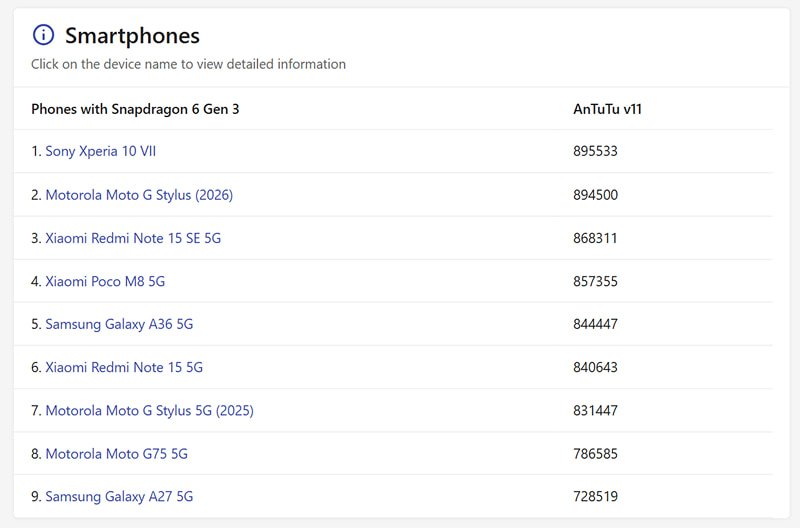This screenshot has width=800, height=528.
Task: Select the score 728519
Action: (595, 496)
